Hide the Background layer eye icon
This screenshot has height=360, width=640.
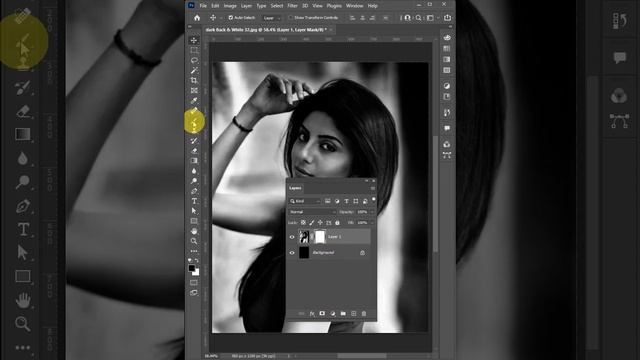click(x=292, y=253)
